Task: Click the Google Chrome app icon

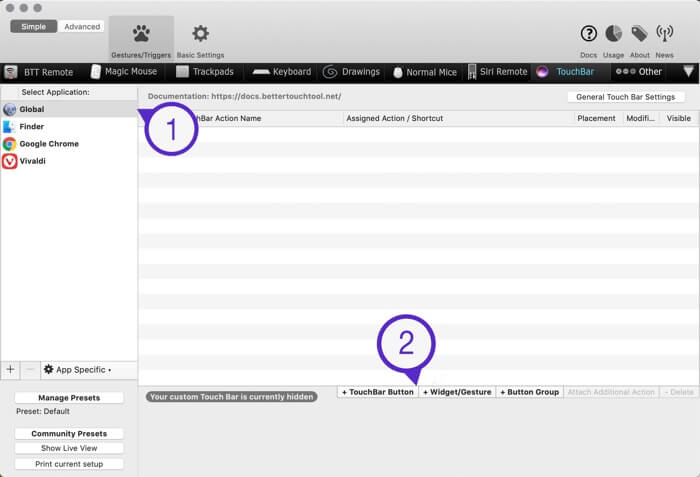Action: coord(9,144)
